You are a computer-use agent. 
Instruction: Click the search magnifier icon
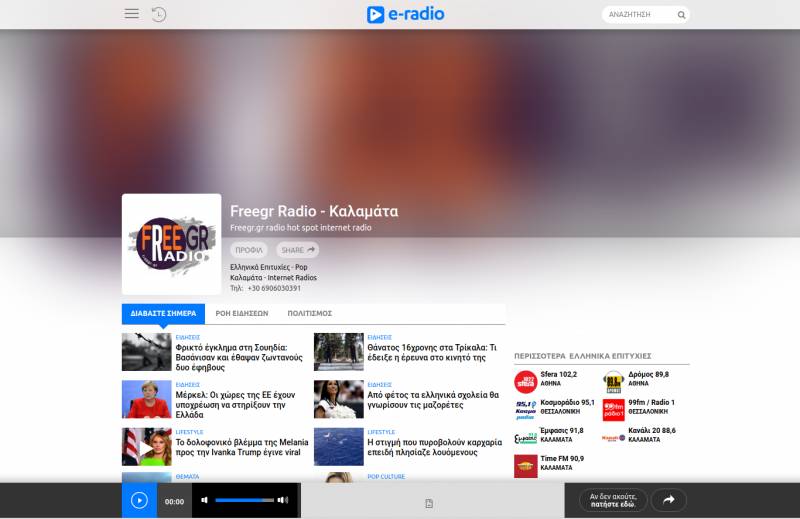coord(681,15)
